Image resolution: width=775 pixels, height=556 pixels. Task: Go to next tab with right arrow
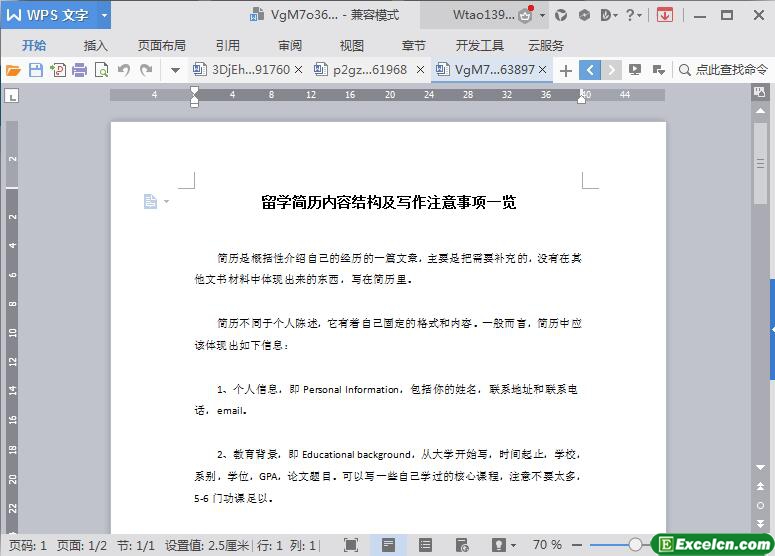[x=611, y=70]
